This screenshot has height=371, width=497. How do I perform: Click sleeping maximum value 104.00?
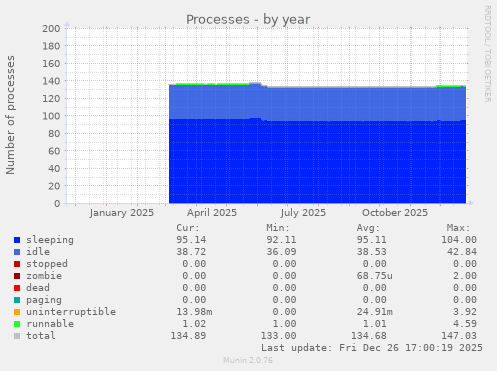[459, 240]
